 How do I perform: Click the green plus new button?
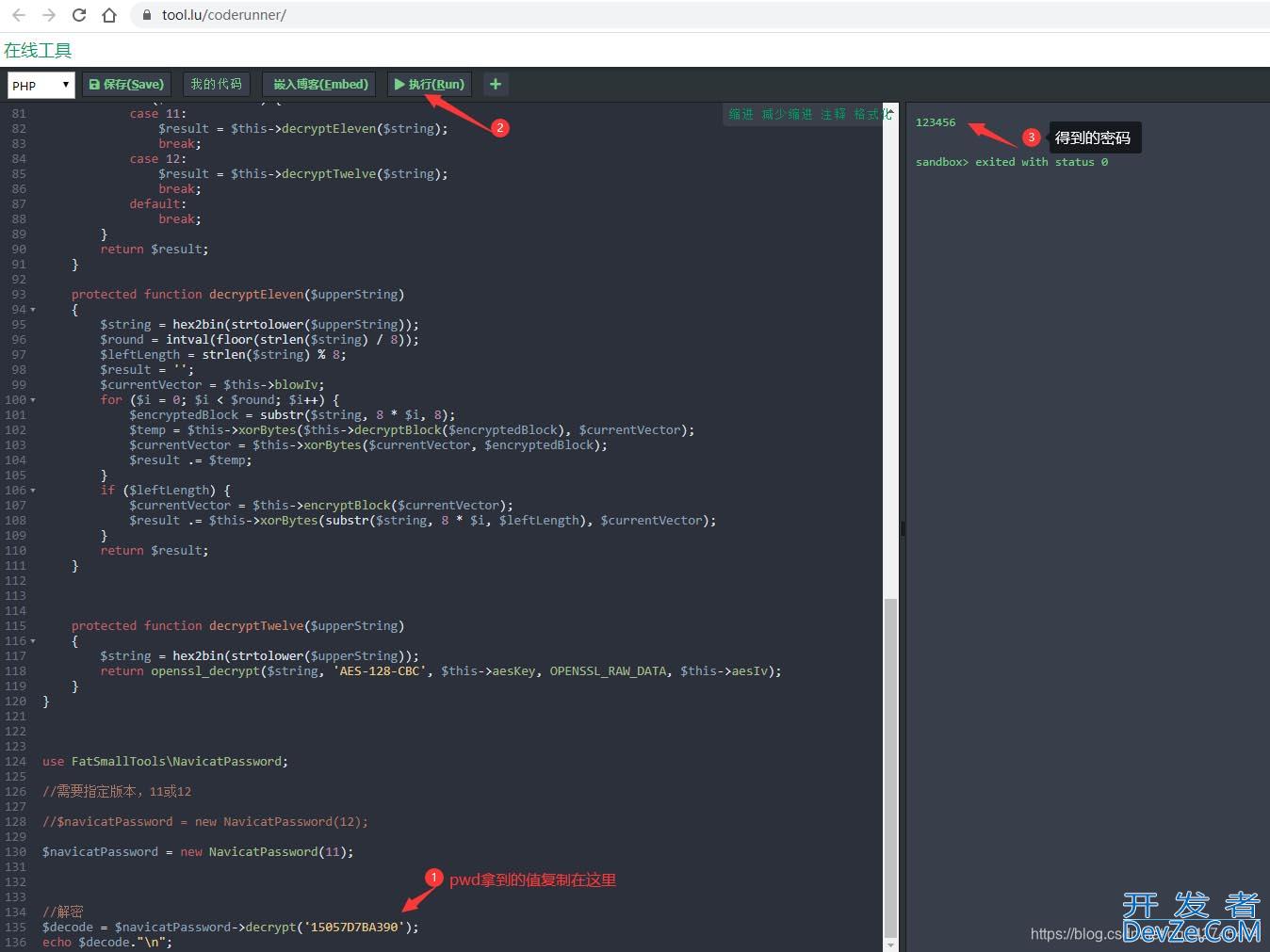coord(495,84)
